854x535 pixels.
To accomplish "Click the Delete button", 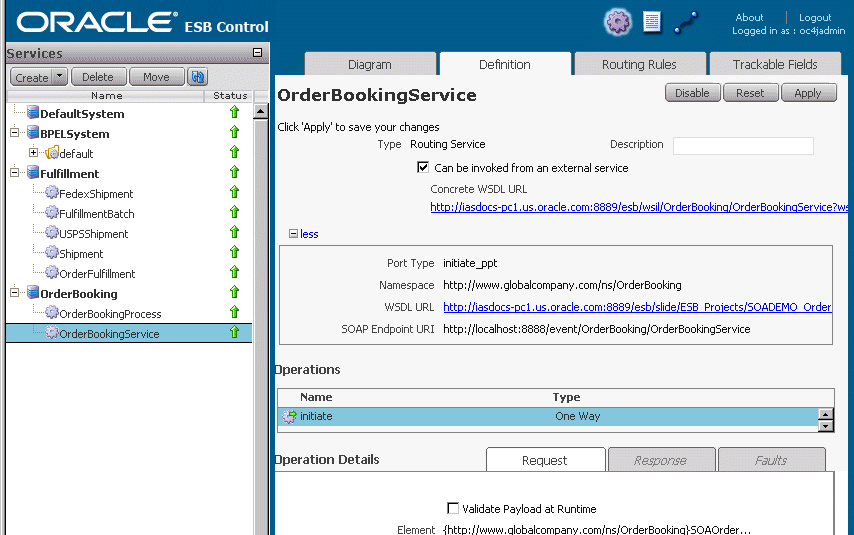I will click(98, 77).
